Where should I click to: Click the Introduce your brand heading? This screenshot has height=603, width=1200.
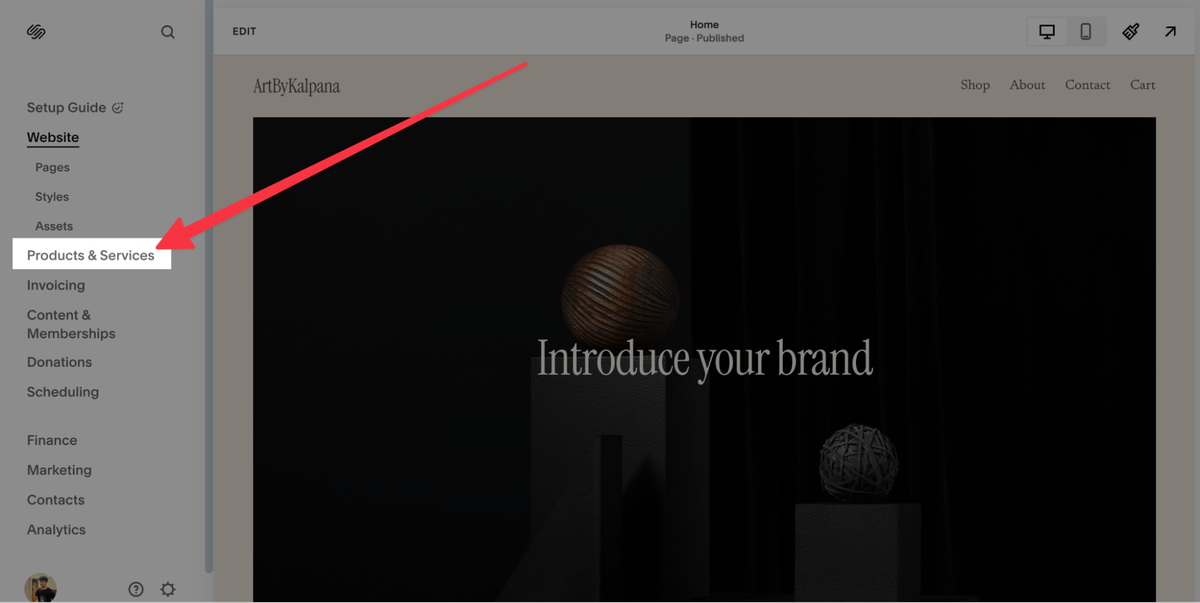tap(705, 359)
